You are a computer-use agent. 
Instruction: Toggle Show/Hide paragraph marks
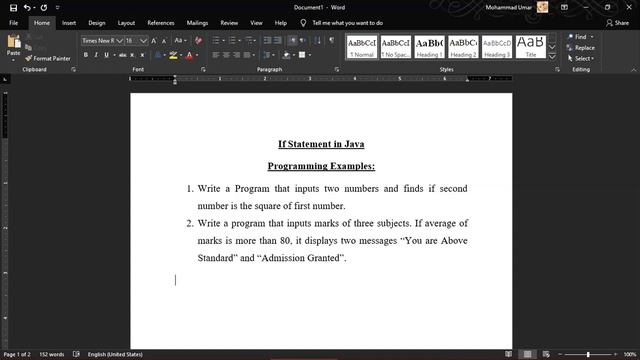(x=331, y=40)
